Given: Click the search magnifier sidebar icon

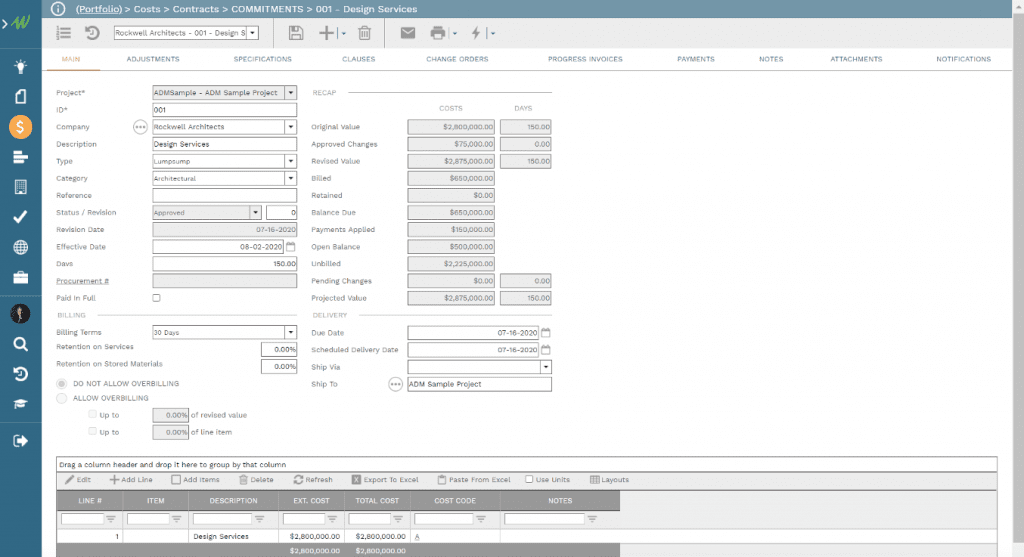Looking at the screenshot, I should [x=20, y=344].
